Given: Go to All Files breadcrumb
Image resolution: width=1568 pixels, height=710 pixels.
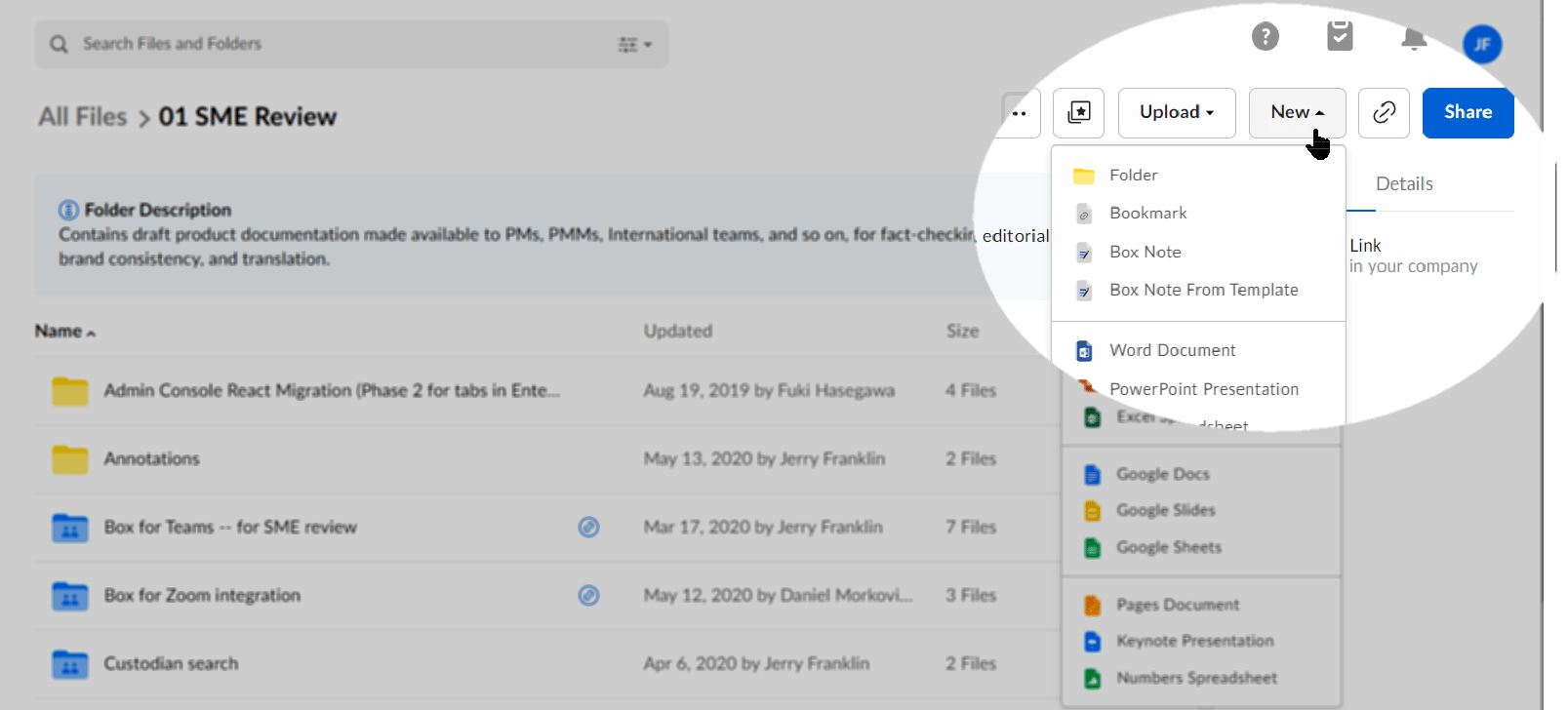Looking at the screenshot, I should click(x=83, y=117).
